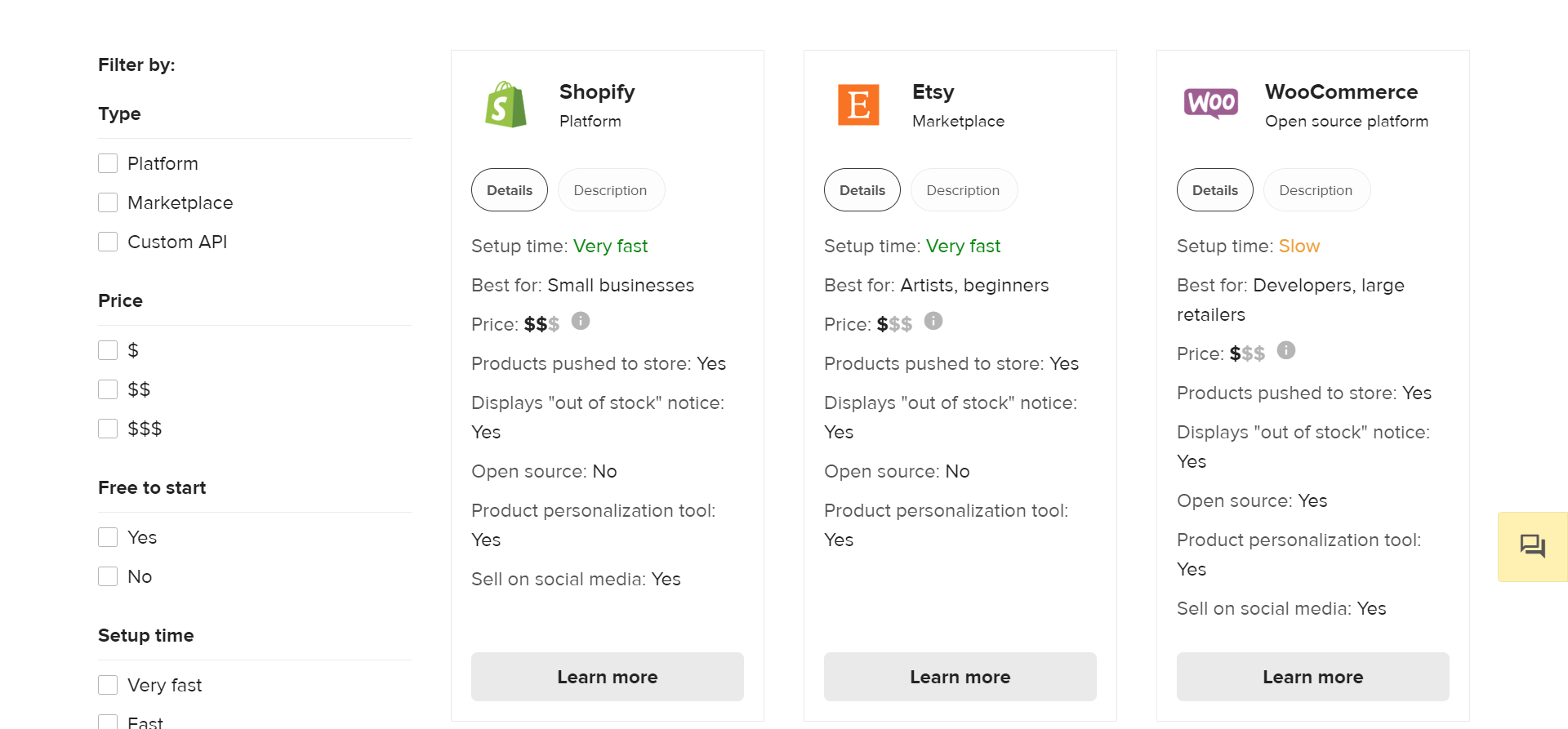Open the info tooltip beside Etsy's price

coord(933,321)
